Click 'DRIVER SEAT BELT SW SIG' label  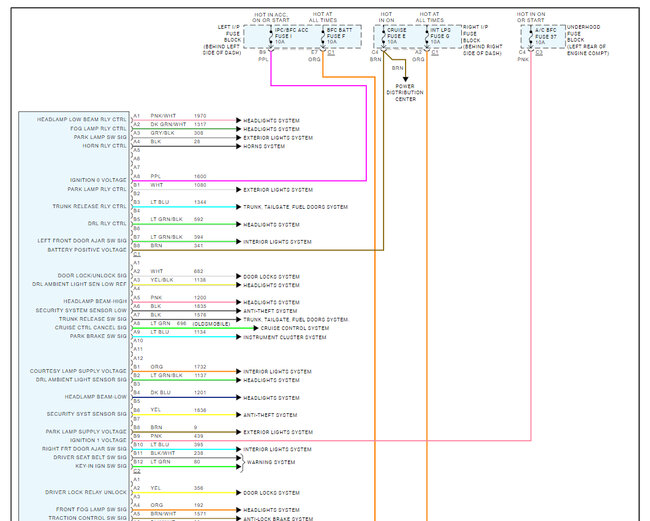pyautogui.click(x=90, y=458)
